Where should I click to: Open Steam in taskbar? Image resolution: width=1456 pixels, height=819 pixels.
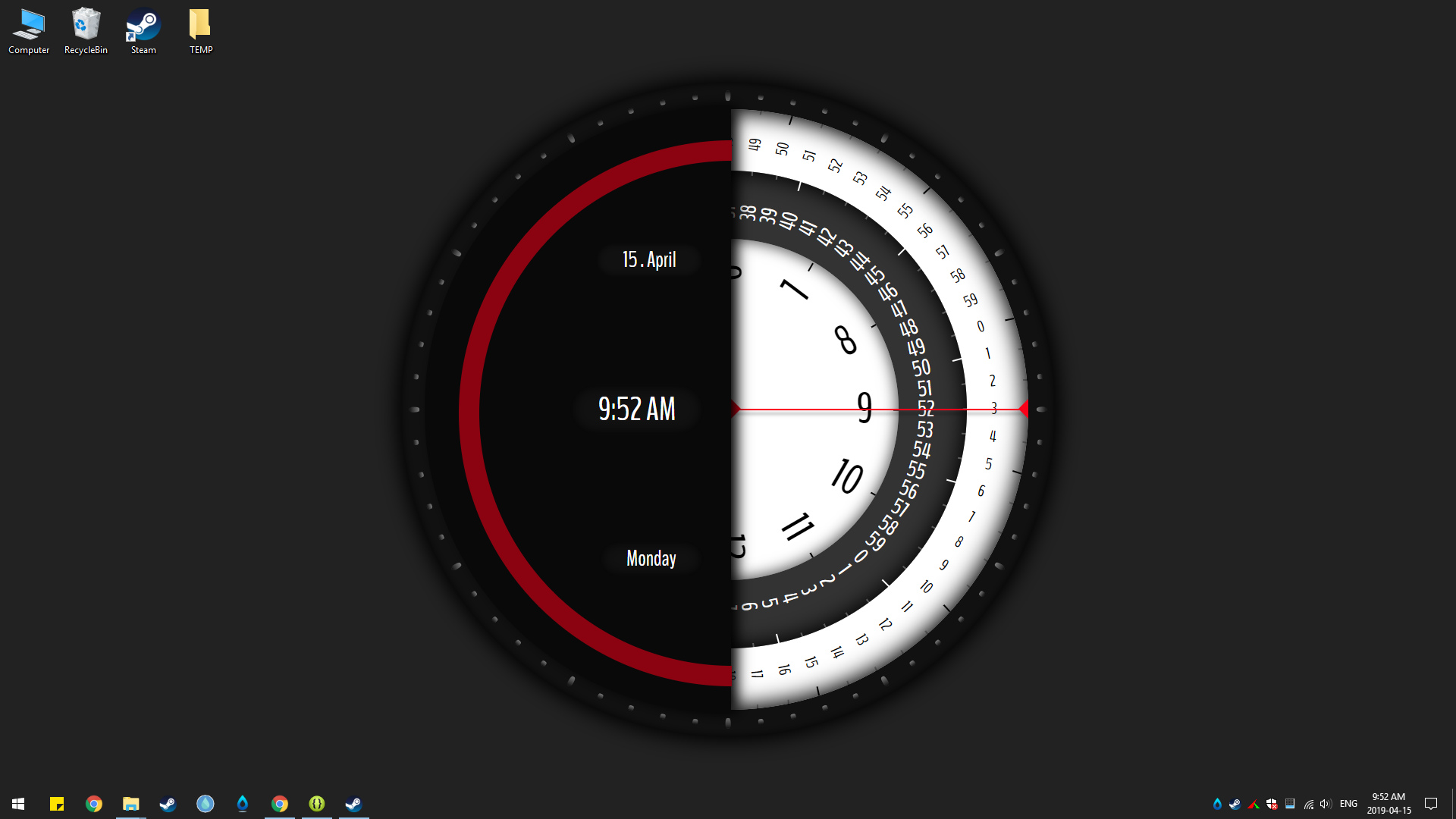click(168, 803)
